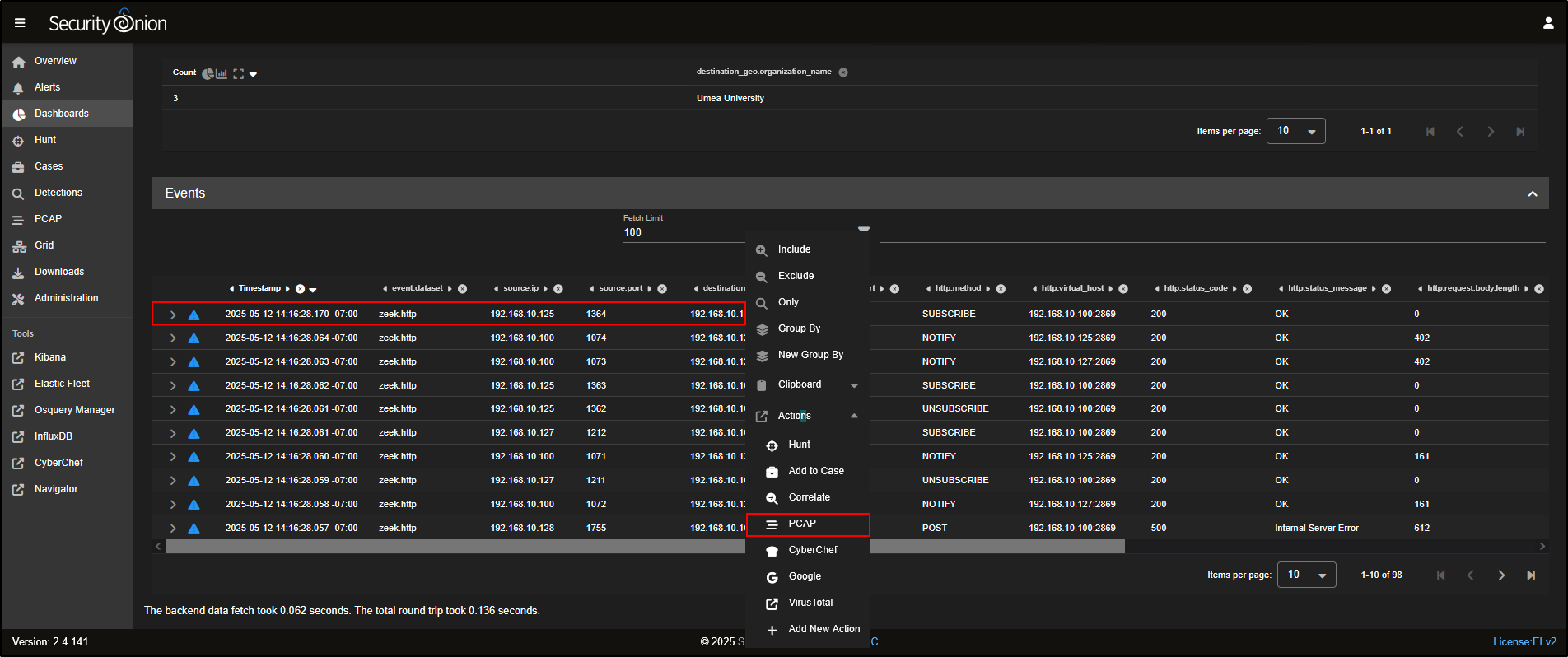Open the Alerts page in sidebar

47,87
